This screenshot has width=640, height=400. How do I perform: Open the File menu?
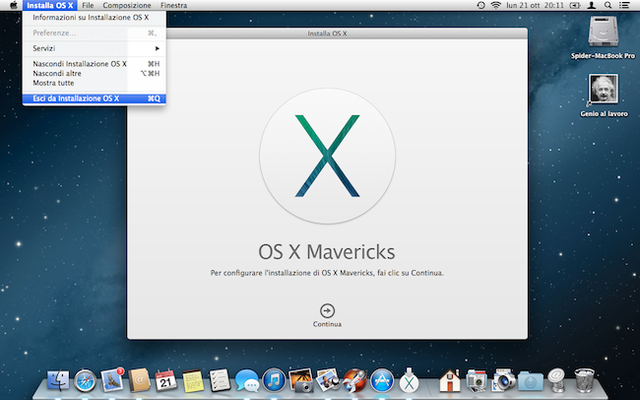[x=88, y=5]
